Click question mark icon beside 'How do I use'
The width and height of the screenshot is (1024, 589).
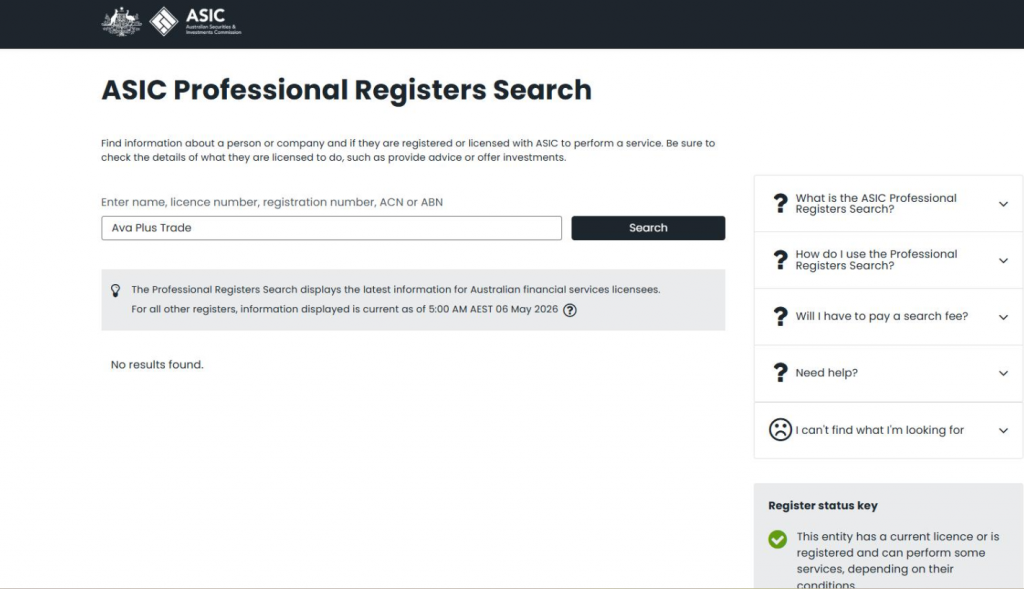780,260
